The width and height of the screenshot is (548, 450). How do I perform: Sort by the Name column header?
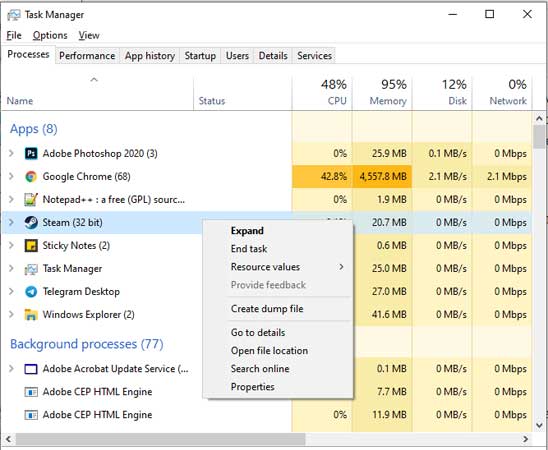97,93
